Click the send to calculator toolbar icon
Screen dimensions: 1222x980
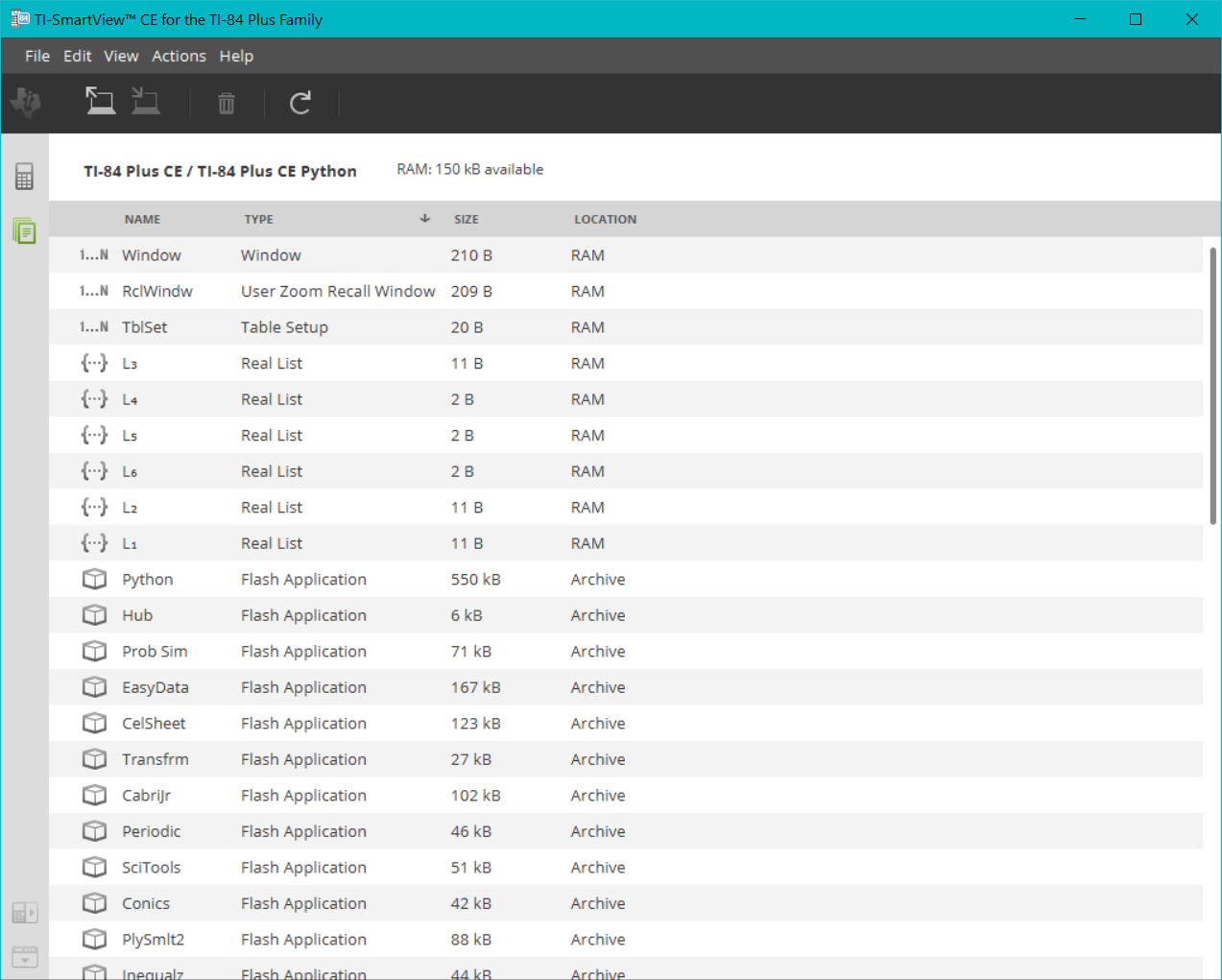tap(146, 102)
